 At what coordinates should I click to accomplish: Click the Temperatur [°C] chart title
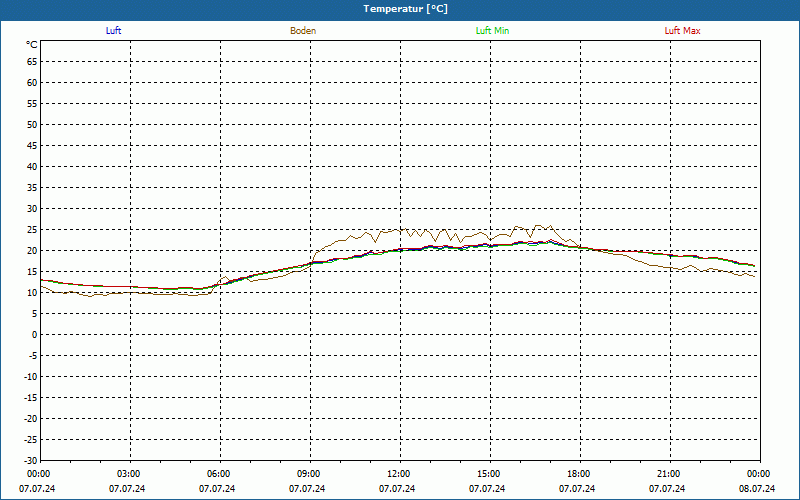pos(406,9)
